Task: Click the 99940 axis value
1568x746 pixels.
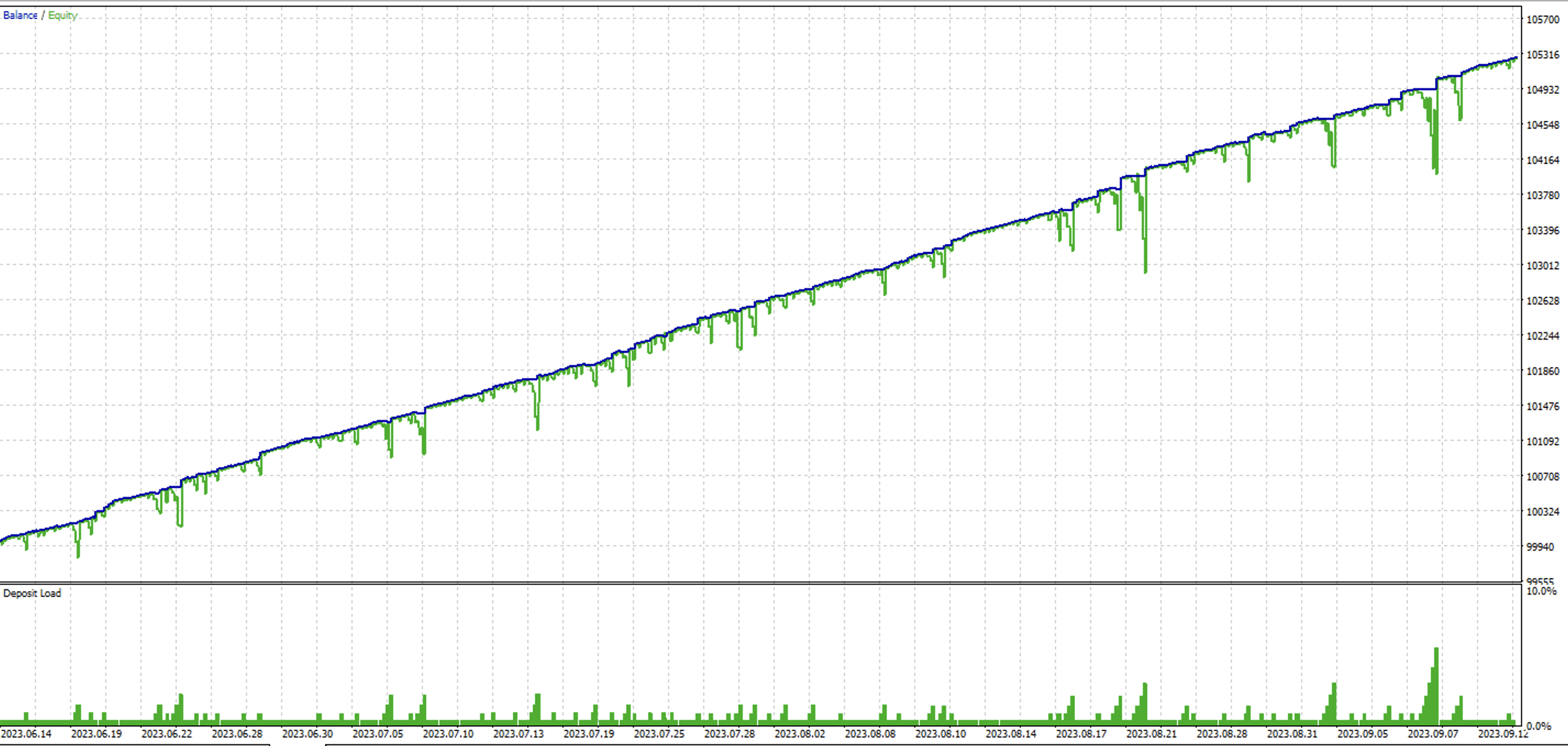Action: (x=1540, y=547)
